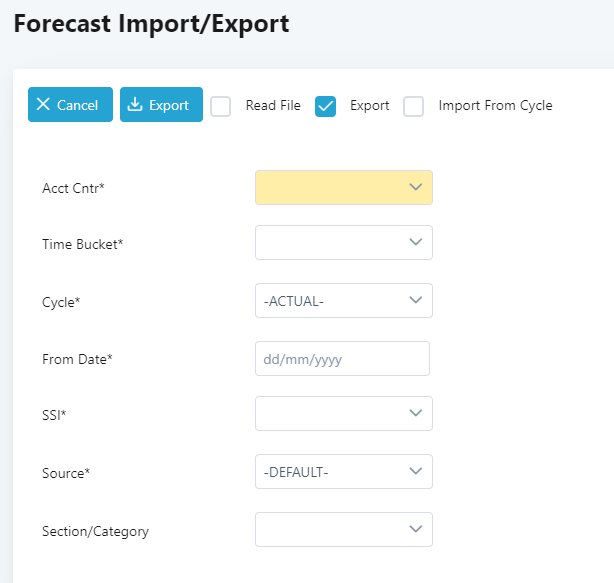The image size is (614, 583).
Task: Click the chevron arrow in SSI field
Action: click(x=416, y=414)
